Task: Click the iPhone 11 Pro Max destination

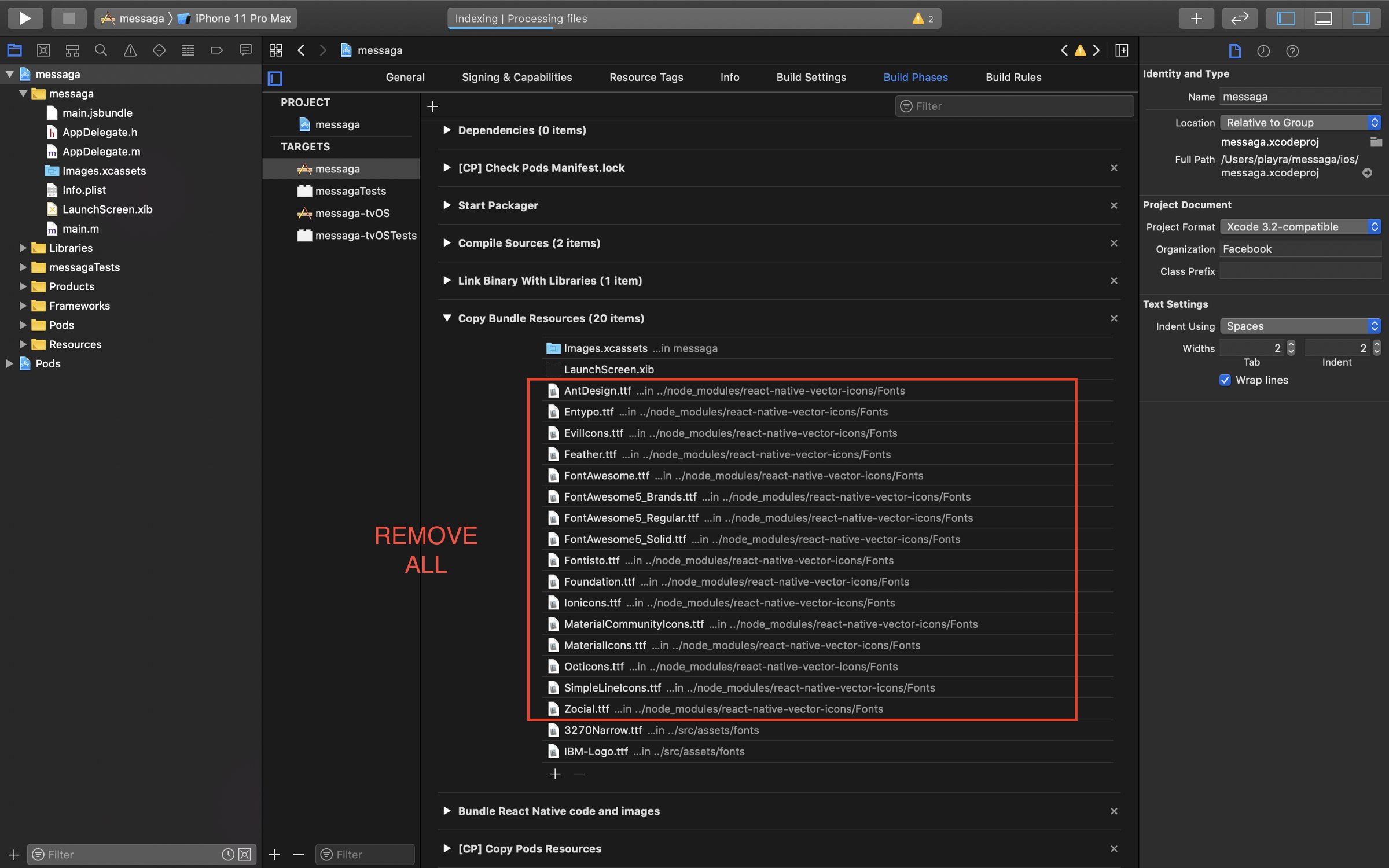Action: tap(235, 19)
